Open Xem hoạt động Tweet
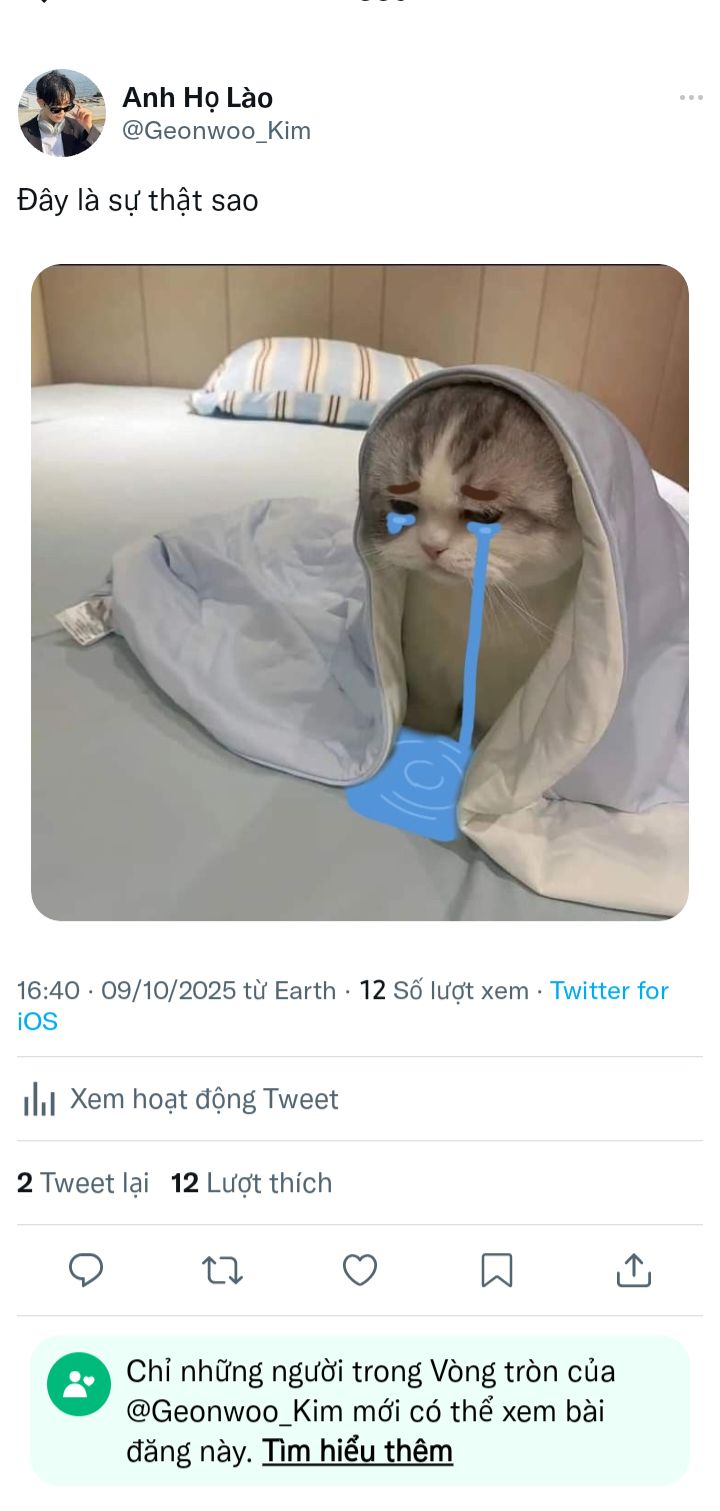This screenshot has width=720, height=1511. [x=204, y=1099]
